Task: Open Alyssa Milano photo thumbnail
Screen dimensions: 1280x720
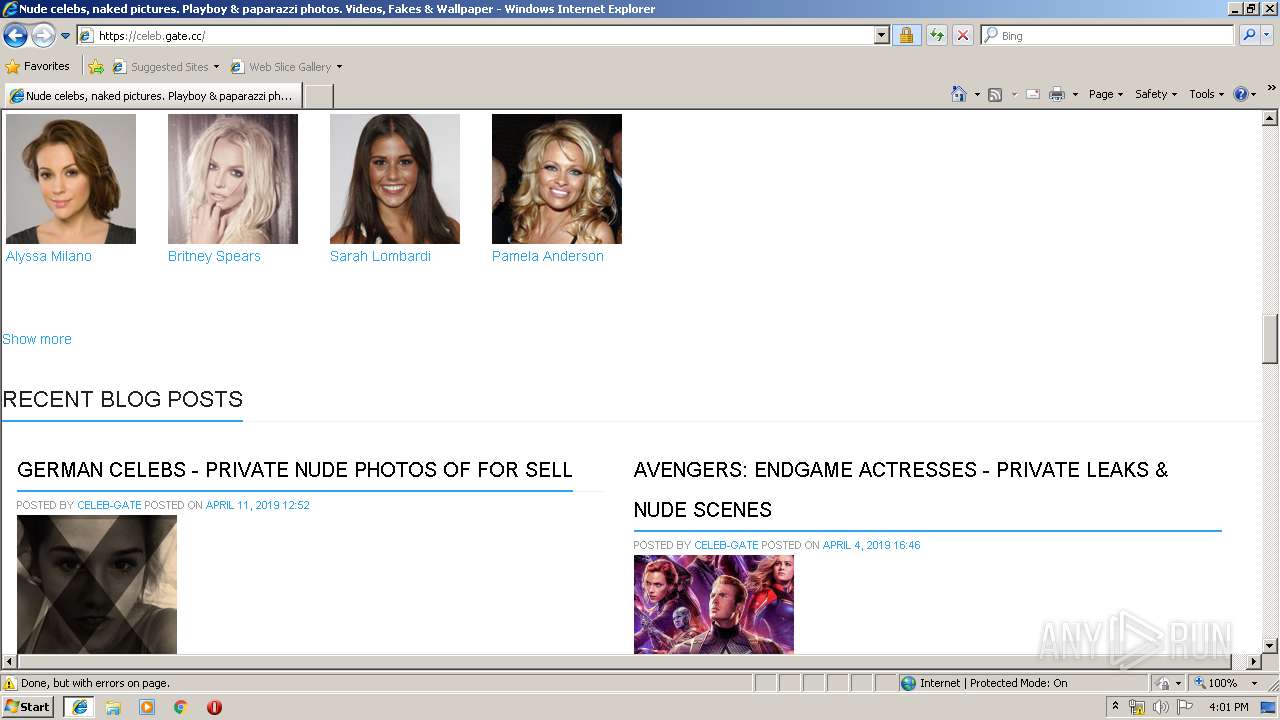Action: point(71,179)
